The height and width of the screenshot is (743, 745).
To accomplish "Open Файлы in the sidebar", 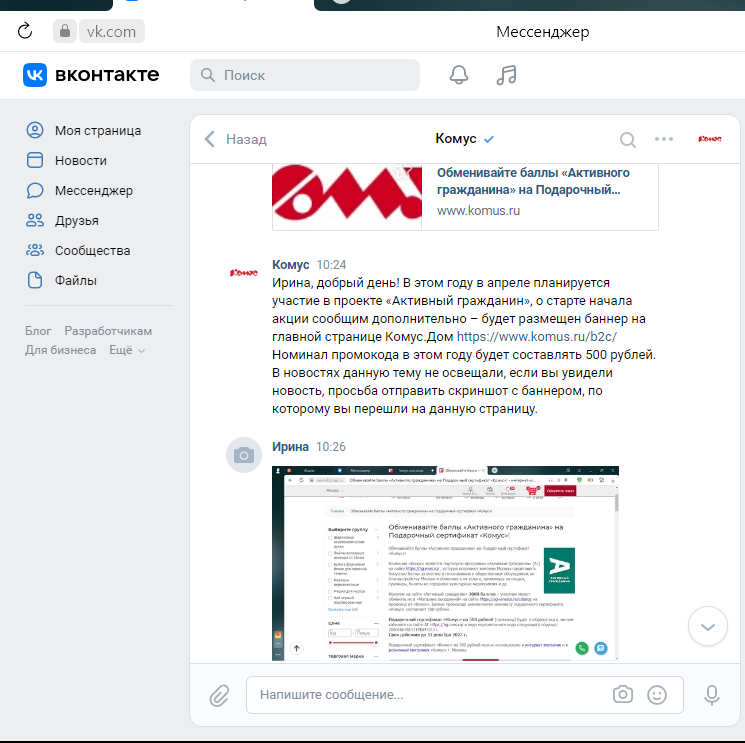I will click(x=61, y=280).
